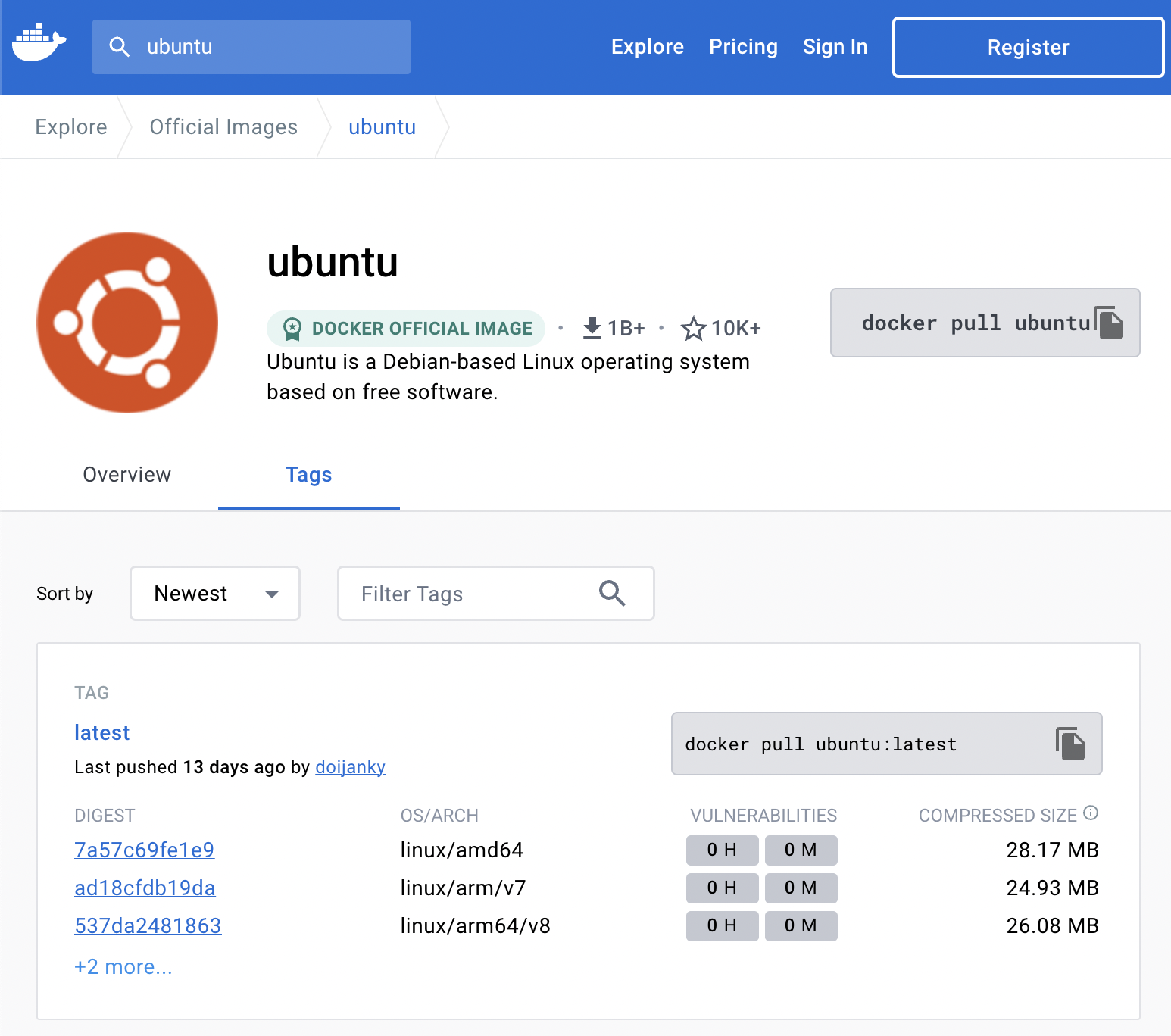Expand the +2 more digests
Image resolution: width=1171 pixels, height=1036 pixels.
click(x=123, y=966)
